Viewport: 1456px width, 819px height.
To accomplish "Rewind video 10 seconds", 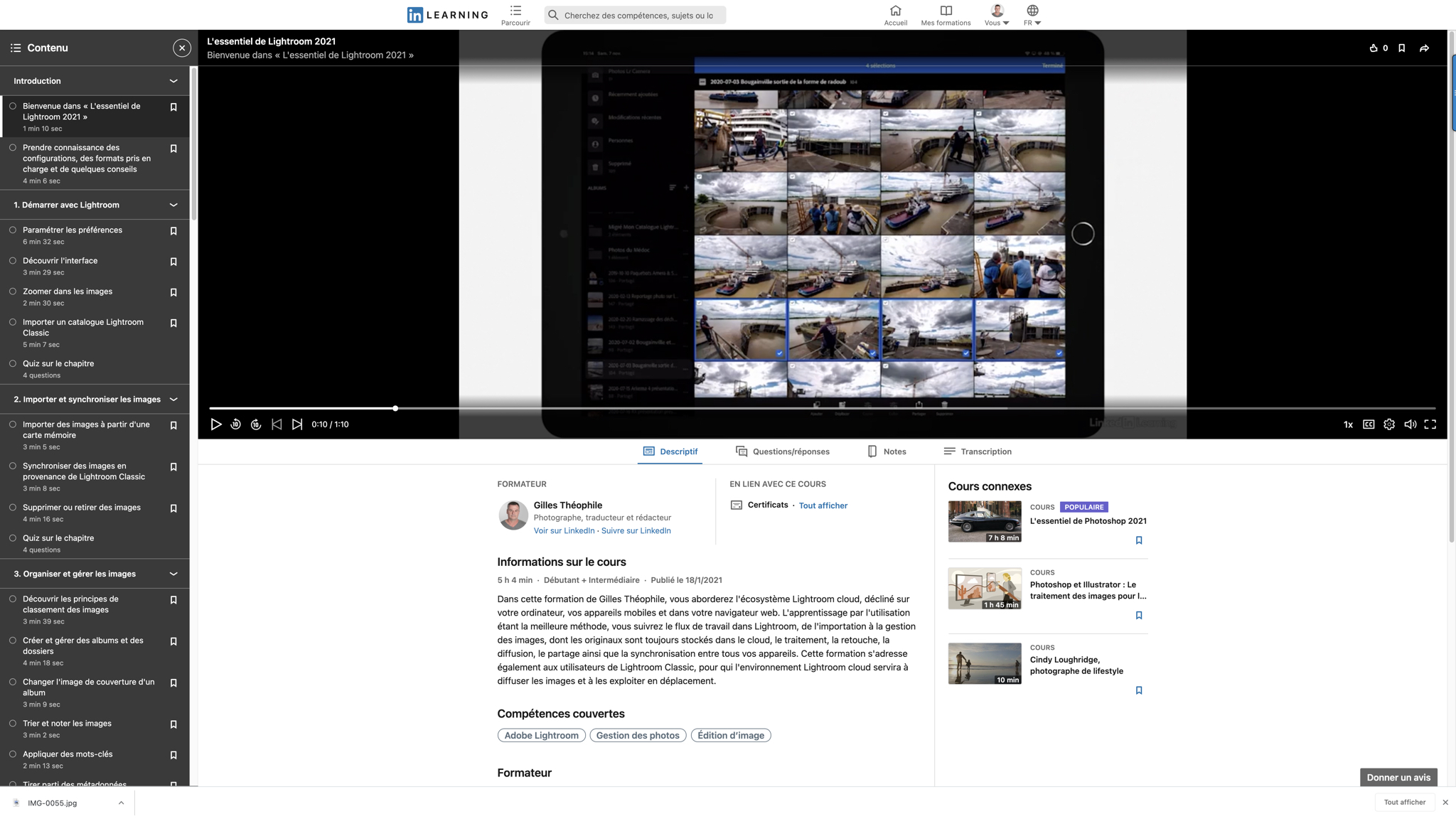I will coord(236,424).
